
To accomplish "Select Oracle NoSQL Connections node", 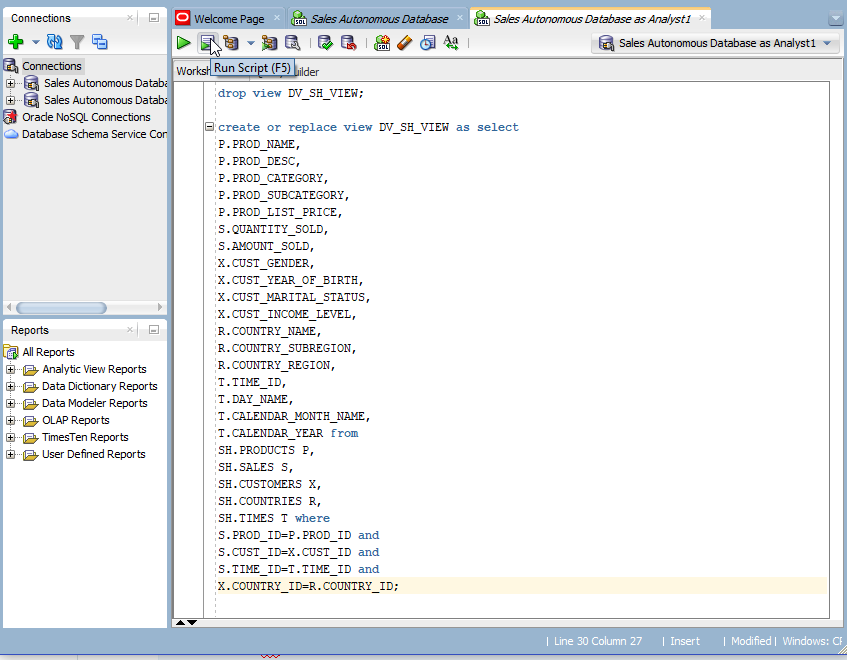I will click(86, 117).
